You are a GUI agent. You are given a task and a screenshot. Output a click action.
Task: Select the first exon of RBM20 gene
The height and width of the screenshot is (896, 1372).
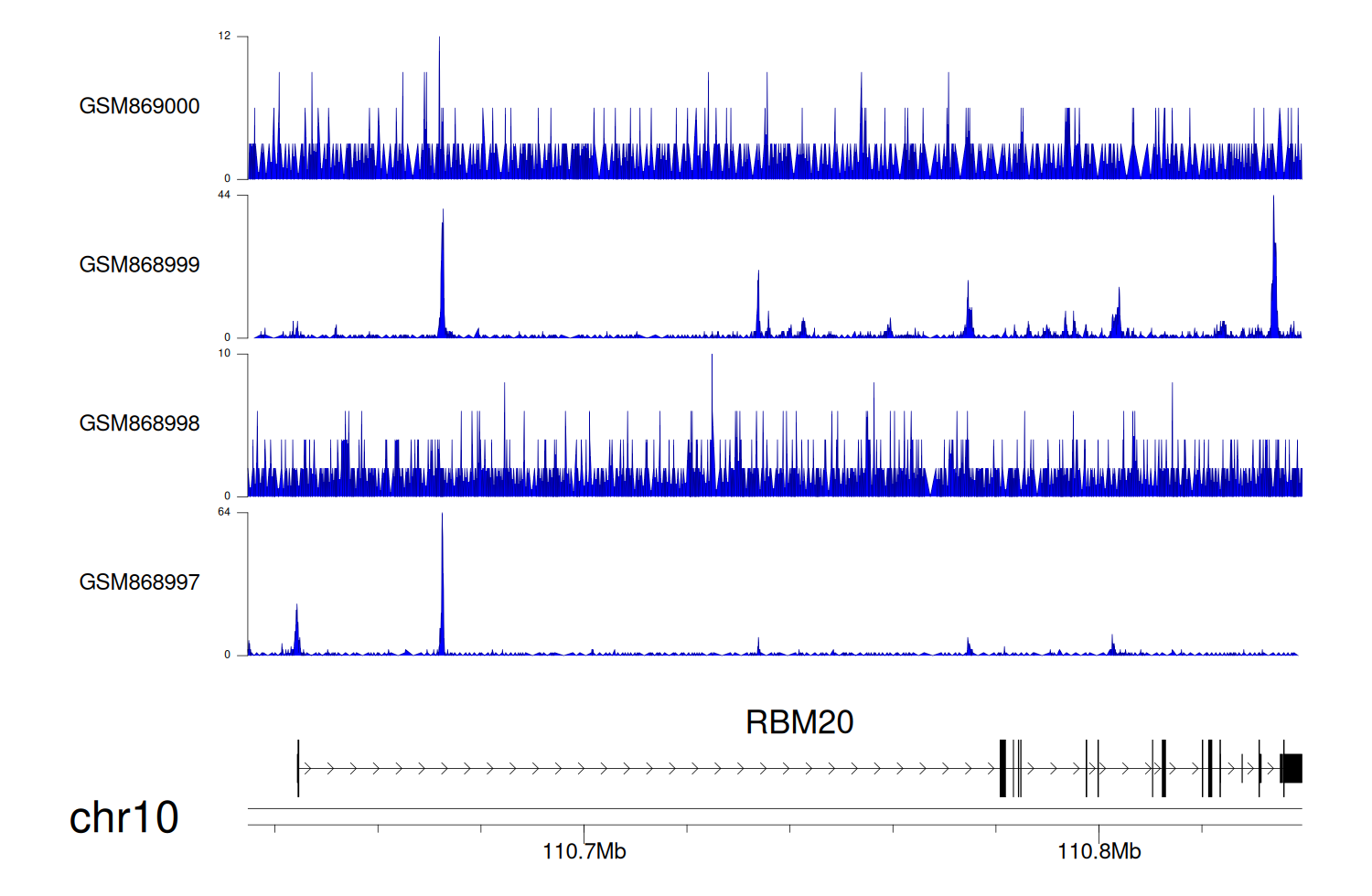point(298,769)
